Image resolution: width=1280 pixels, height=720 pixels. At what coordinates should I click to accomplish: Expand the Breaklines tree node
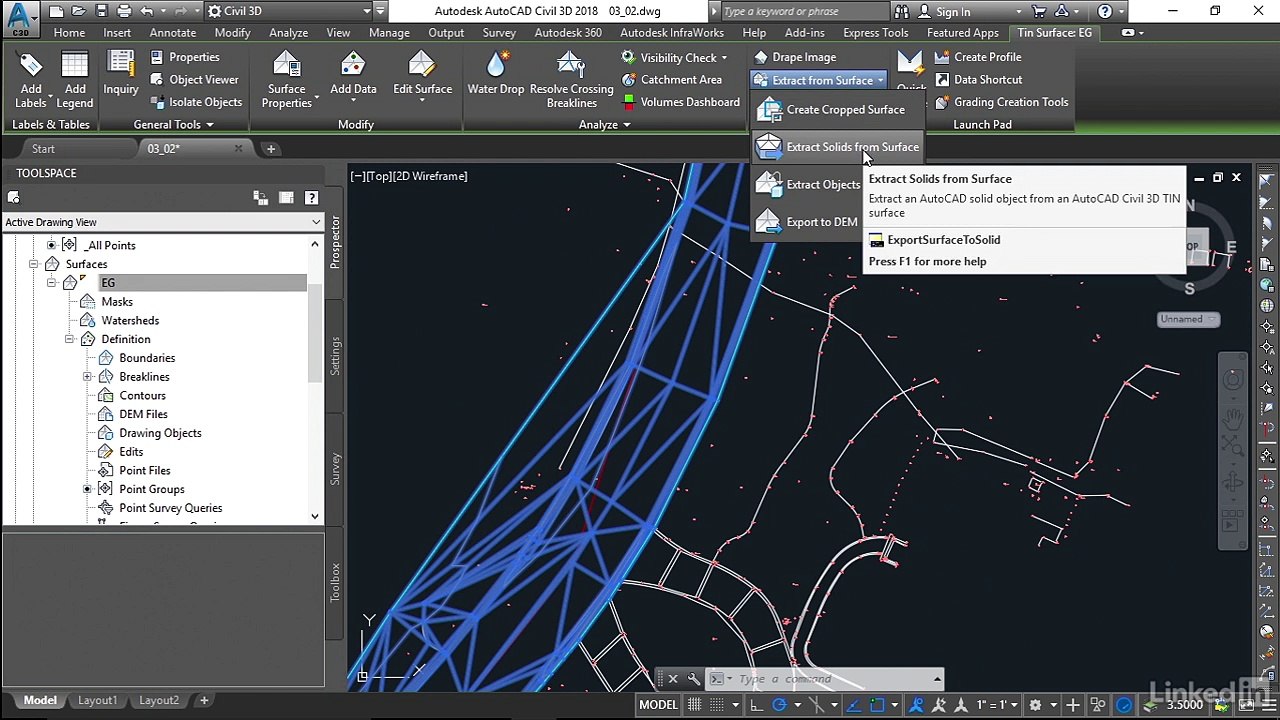point(88,377)
